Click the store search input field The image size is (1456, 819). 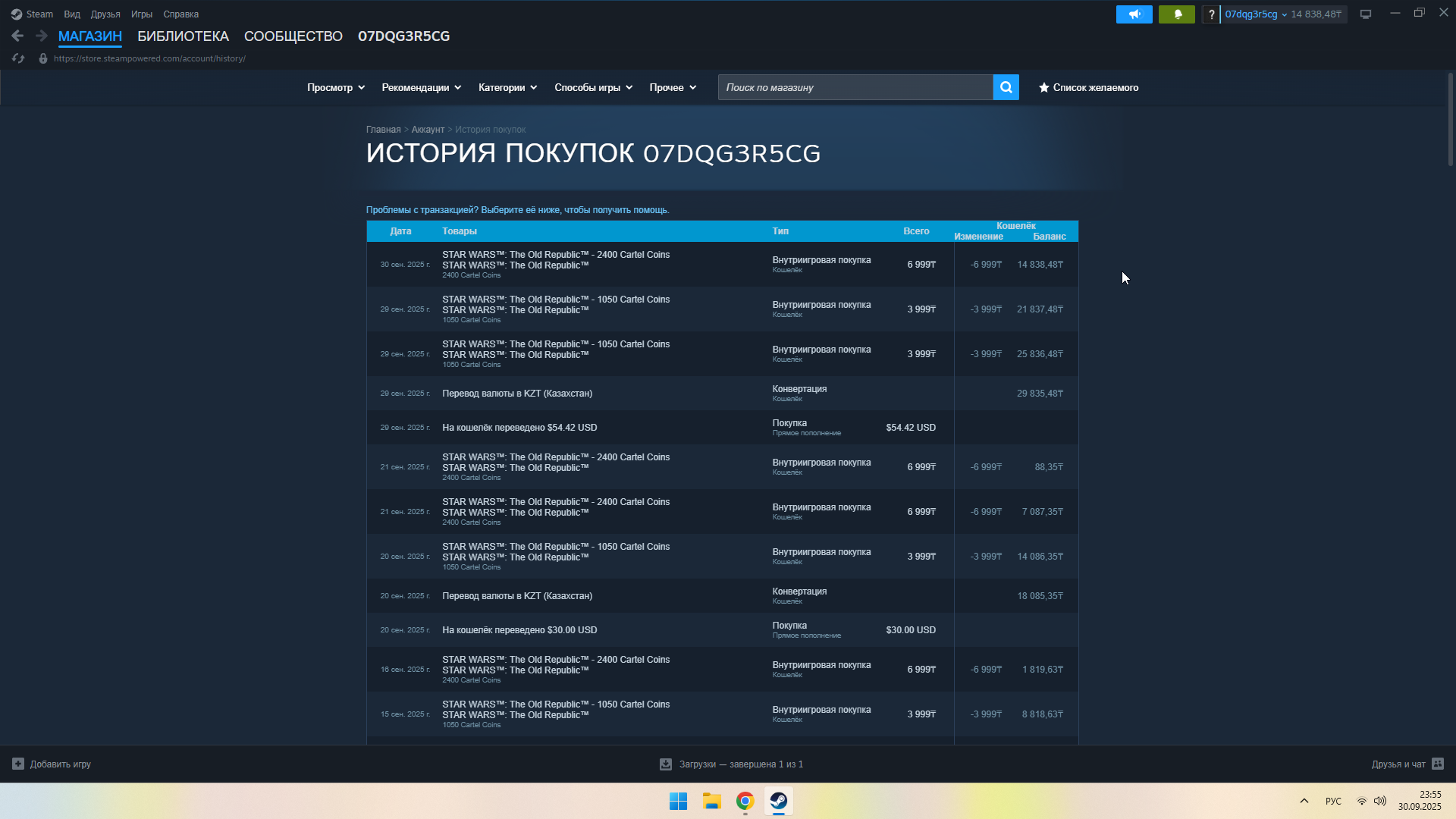coord(855,88)
